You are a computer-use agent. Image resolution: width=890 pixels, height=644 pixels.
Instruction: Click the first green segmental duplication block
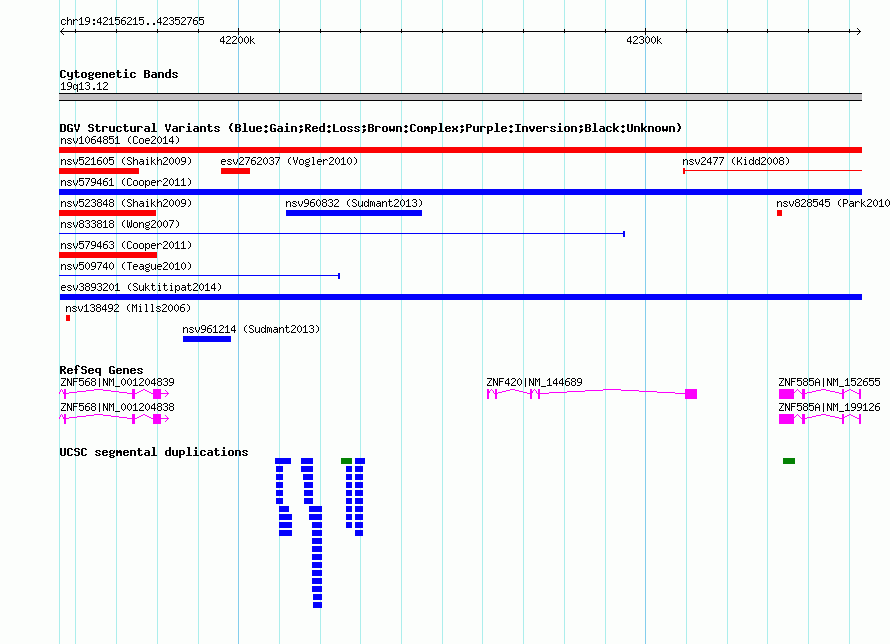[346, 461]
